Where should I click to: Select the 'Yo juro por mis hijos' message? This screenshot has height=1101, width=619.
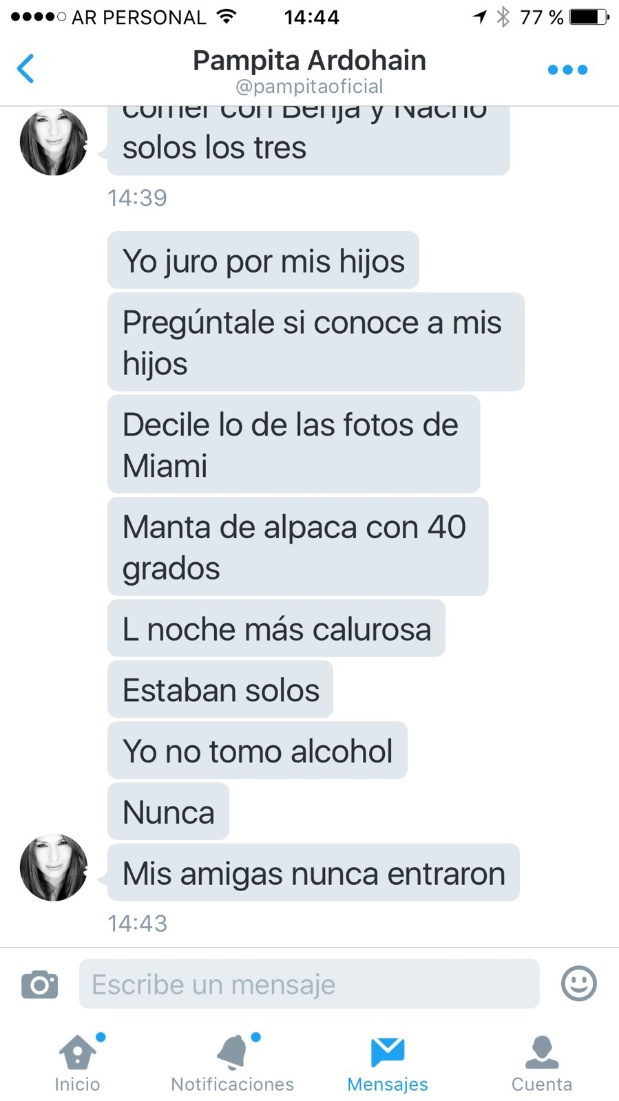coord(263,261)
